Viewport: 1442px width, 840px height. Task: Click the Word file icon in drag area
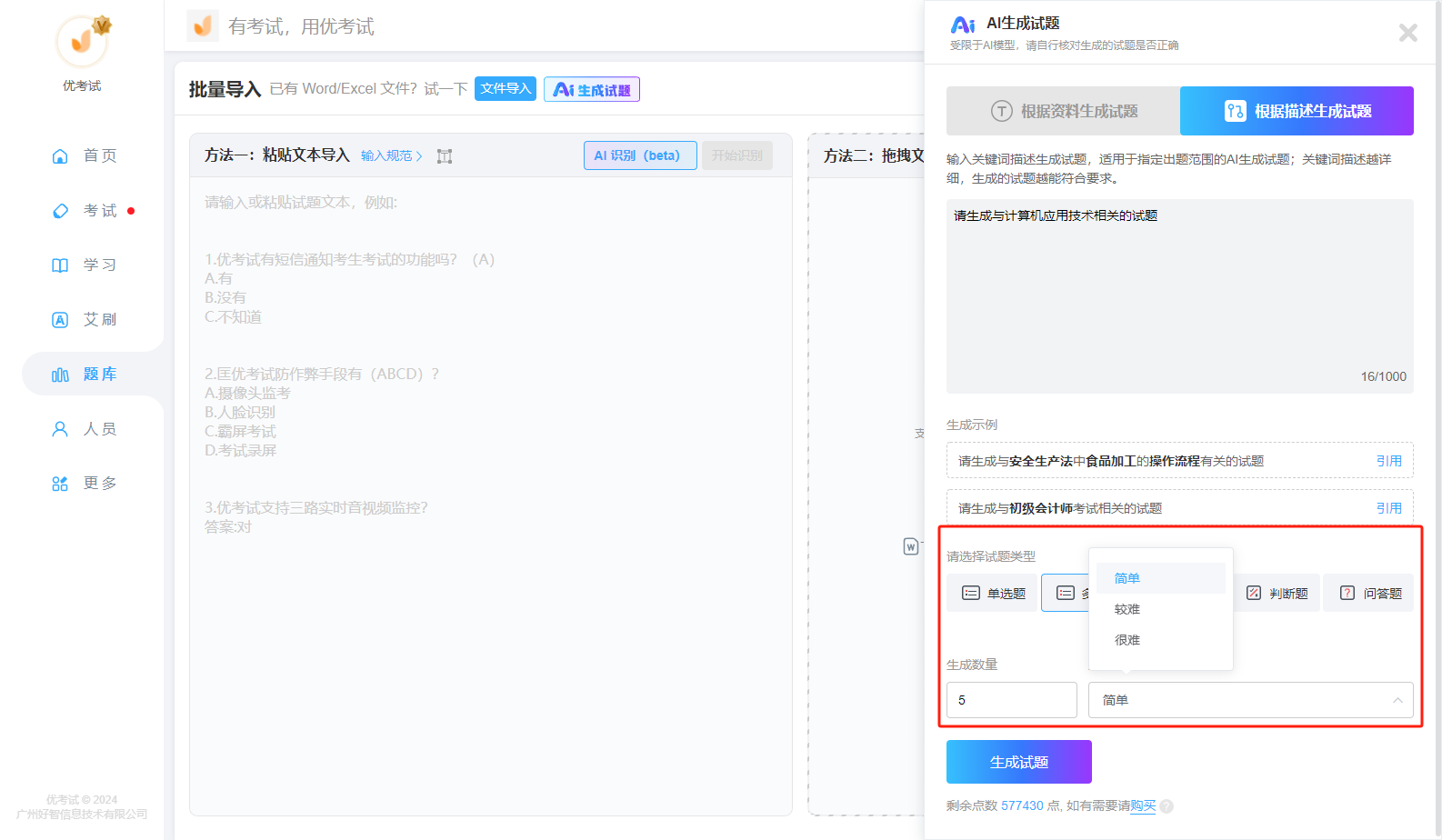click(910, 546)
